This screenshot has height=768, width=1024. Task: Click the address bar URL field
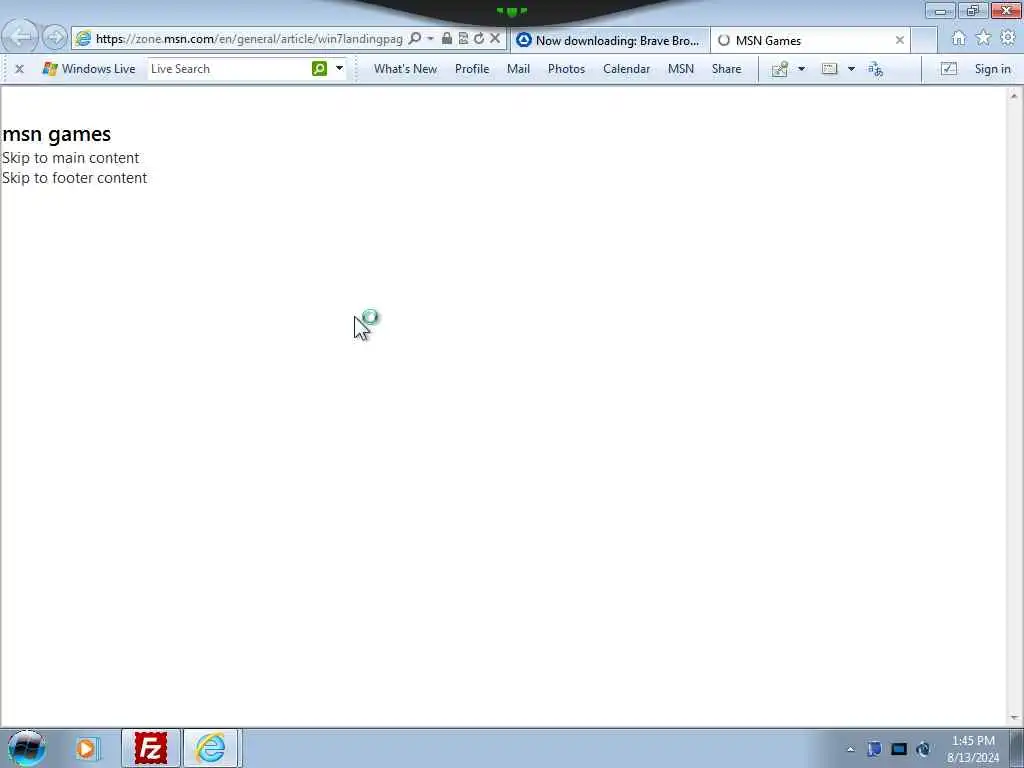[248, 39]
